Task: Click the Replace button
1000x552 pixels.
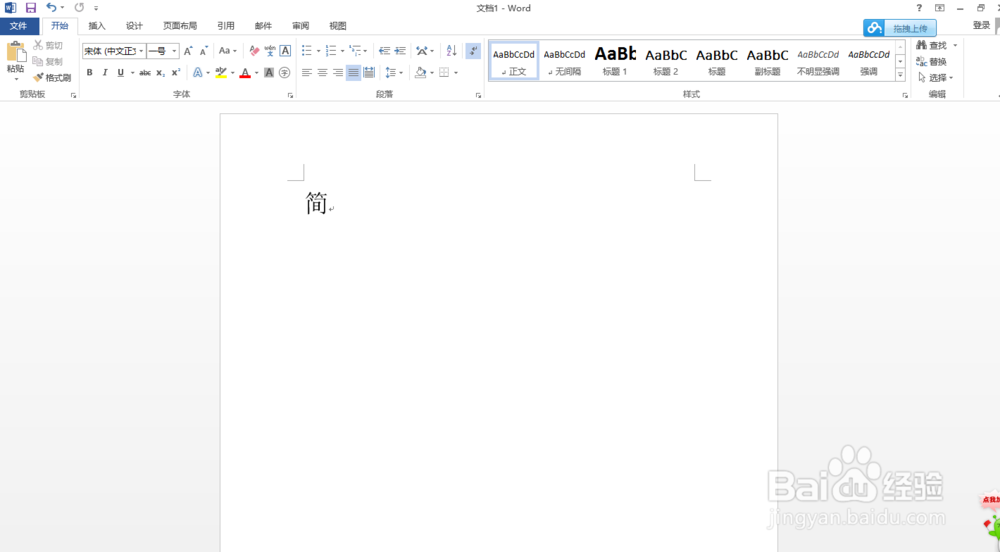Action: pos(932,61)
